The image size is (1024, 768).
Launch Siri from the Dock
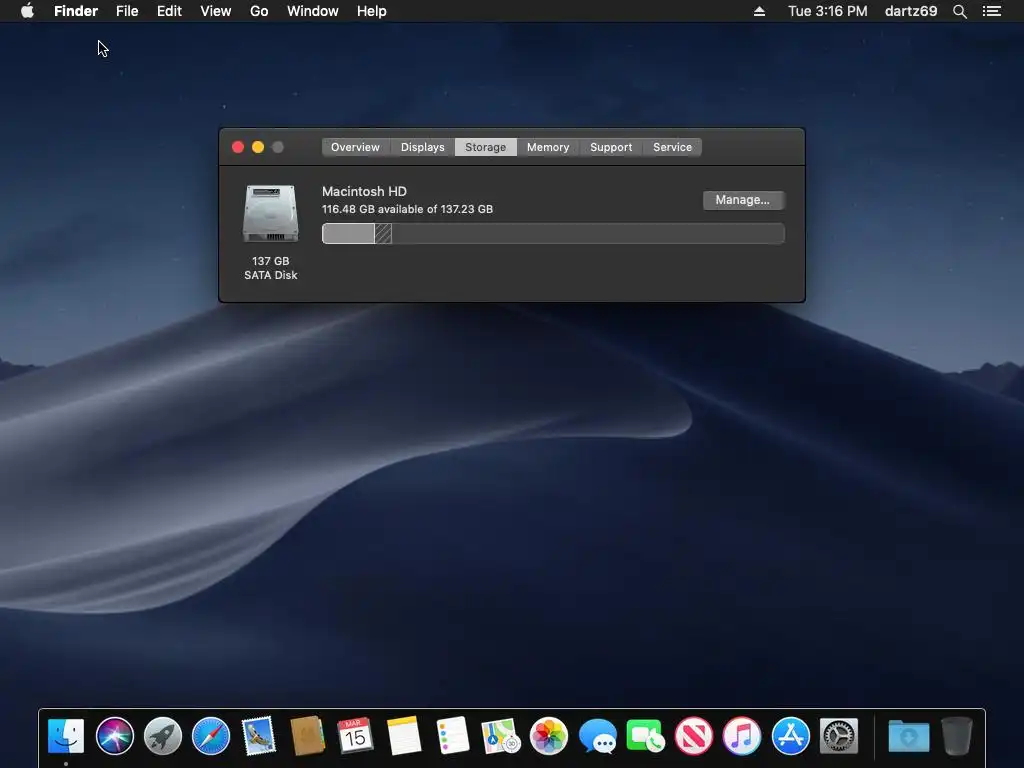(x=114, y=736)
